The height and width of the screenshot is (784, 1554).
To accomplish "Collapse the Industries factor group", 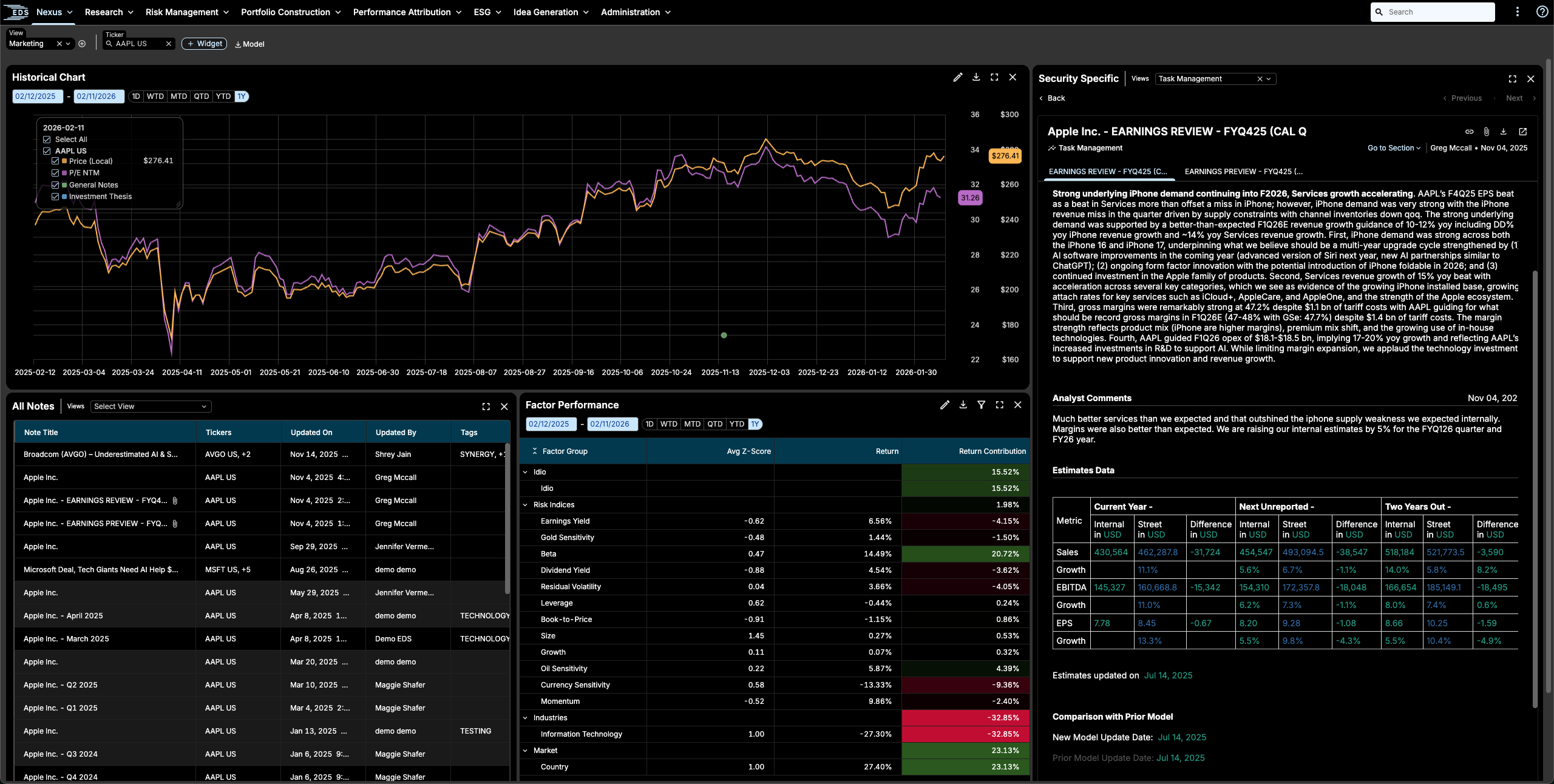I will pyautogui.click(x=526, y=718).
